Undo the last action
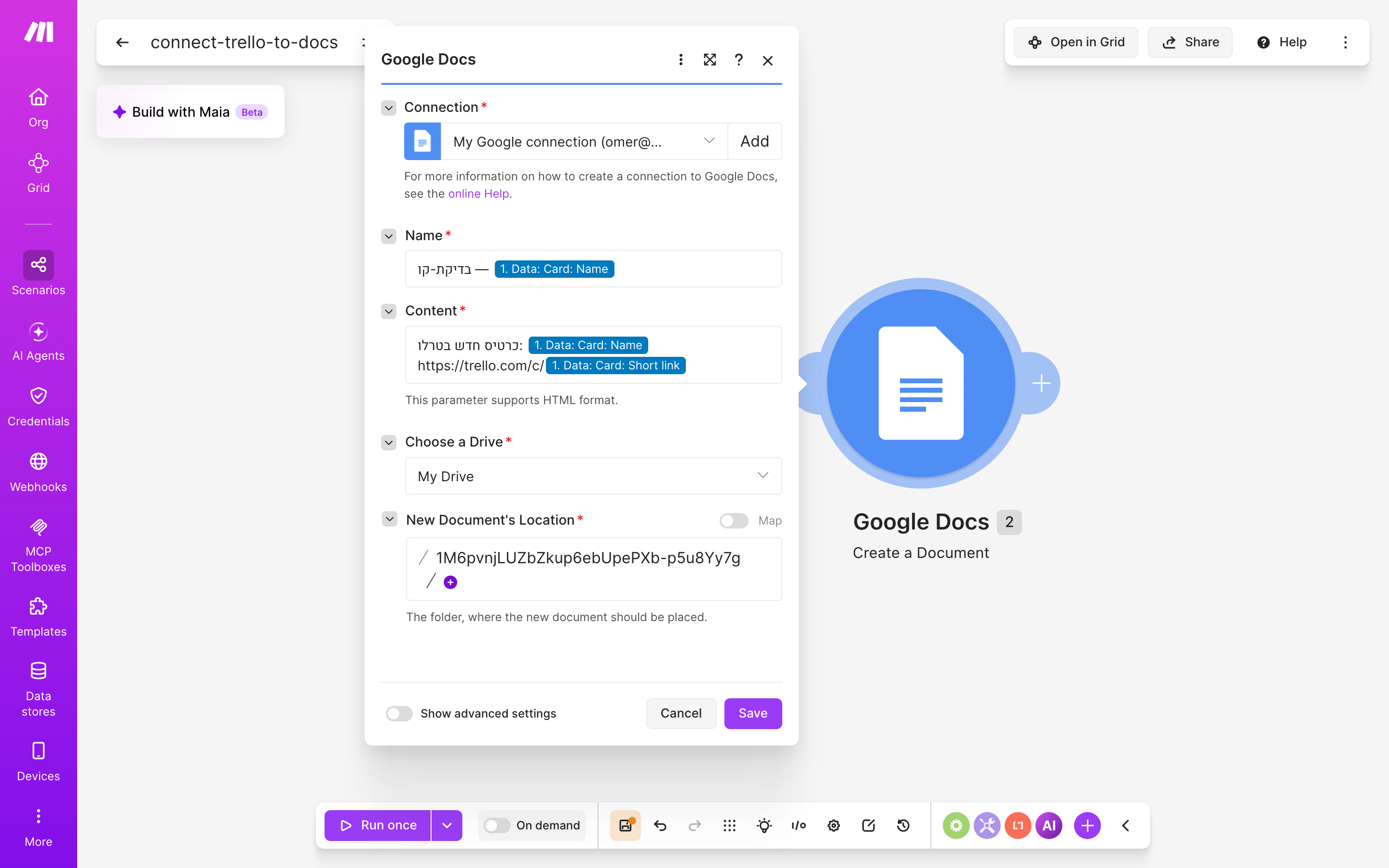The width and height of the screenshot is (1389, 868). (660, 826)
